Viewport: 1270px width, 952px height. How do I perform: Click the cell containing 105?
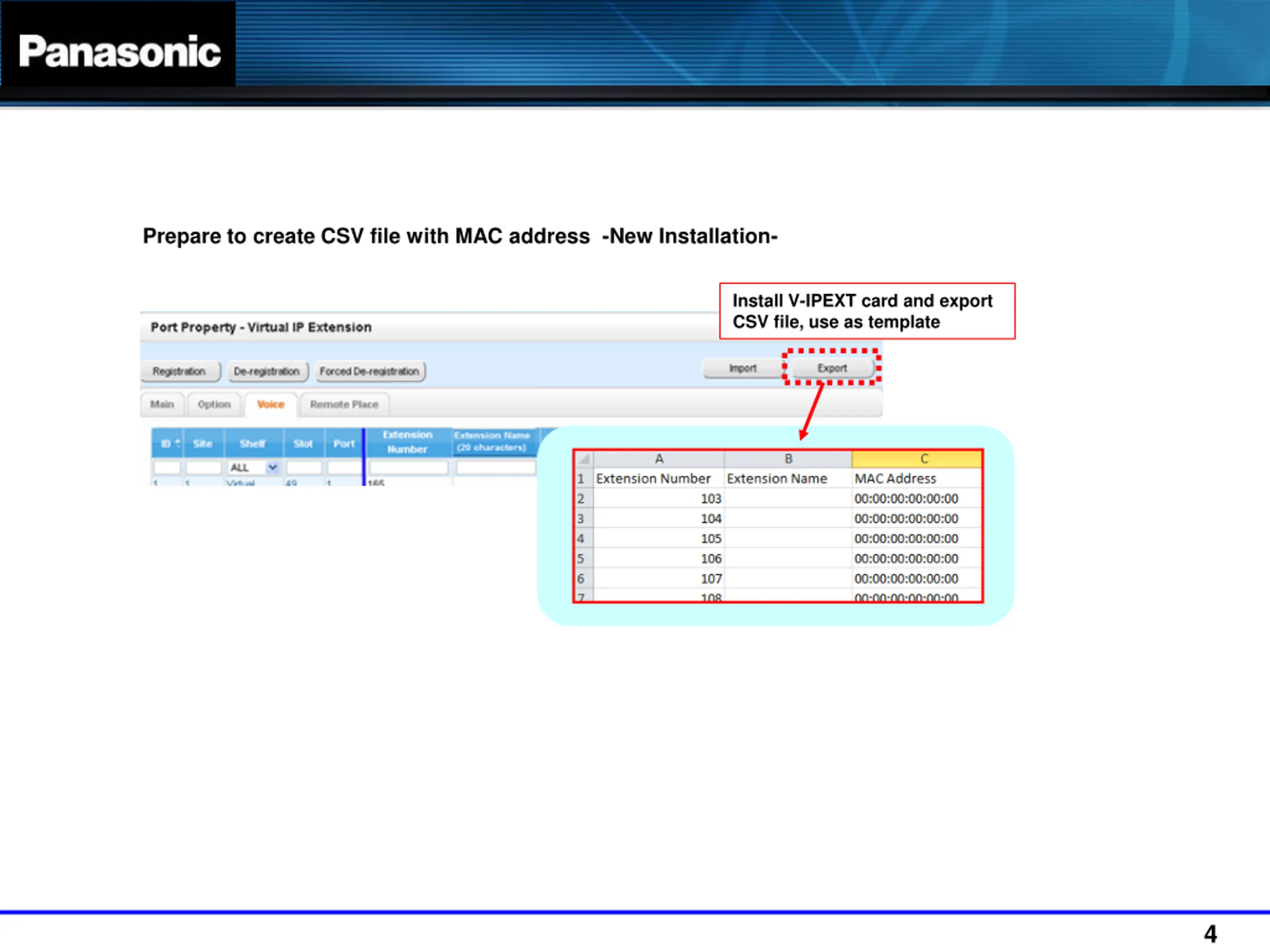click(659, 539)
